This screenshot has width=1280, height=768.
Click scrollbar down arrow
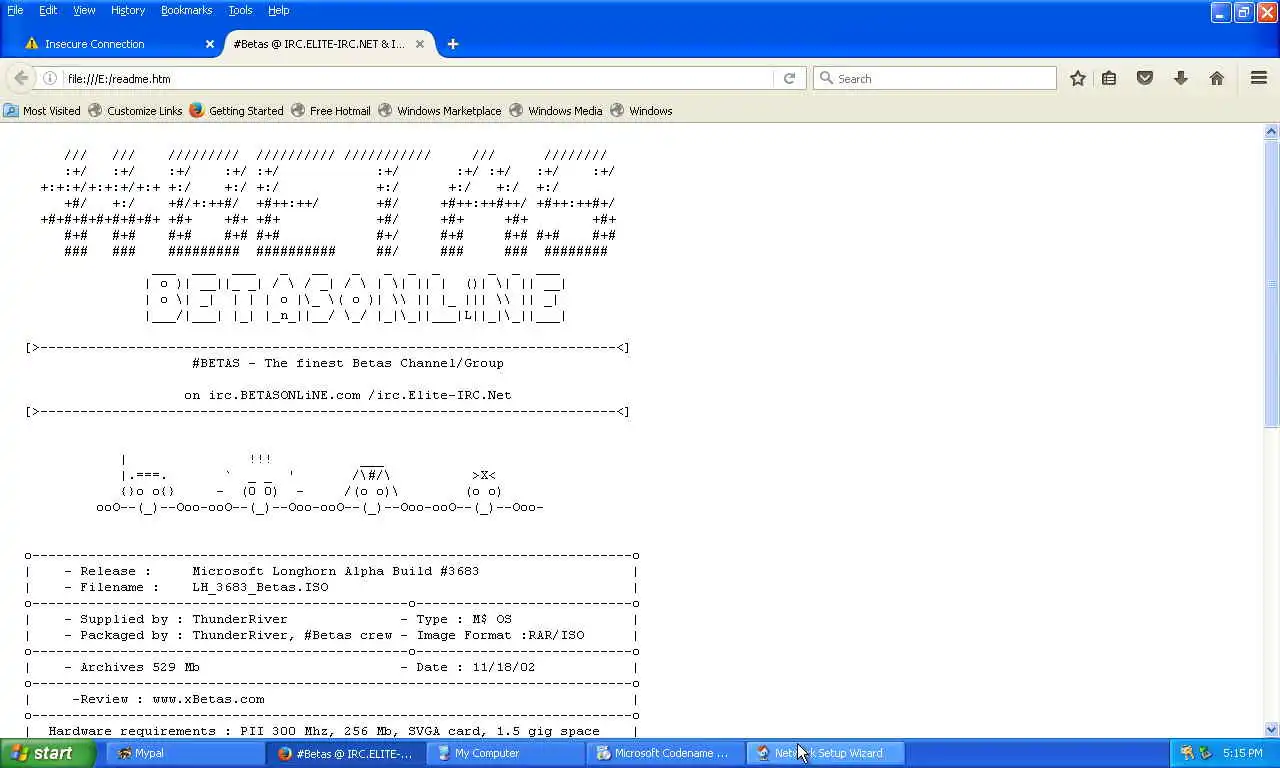point(1272,730)
